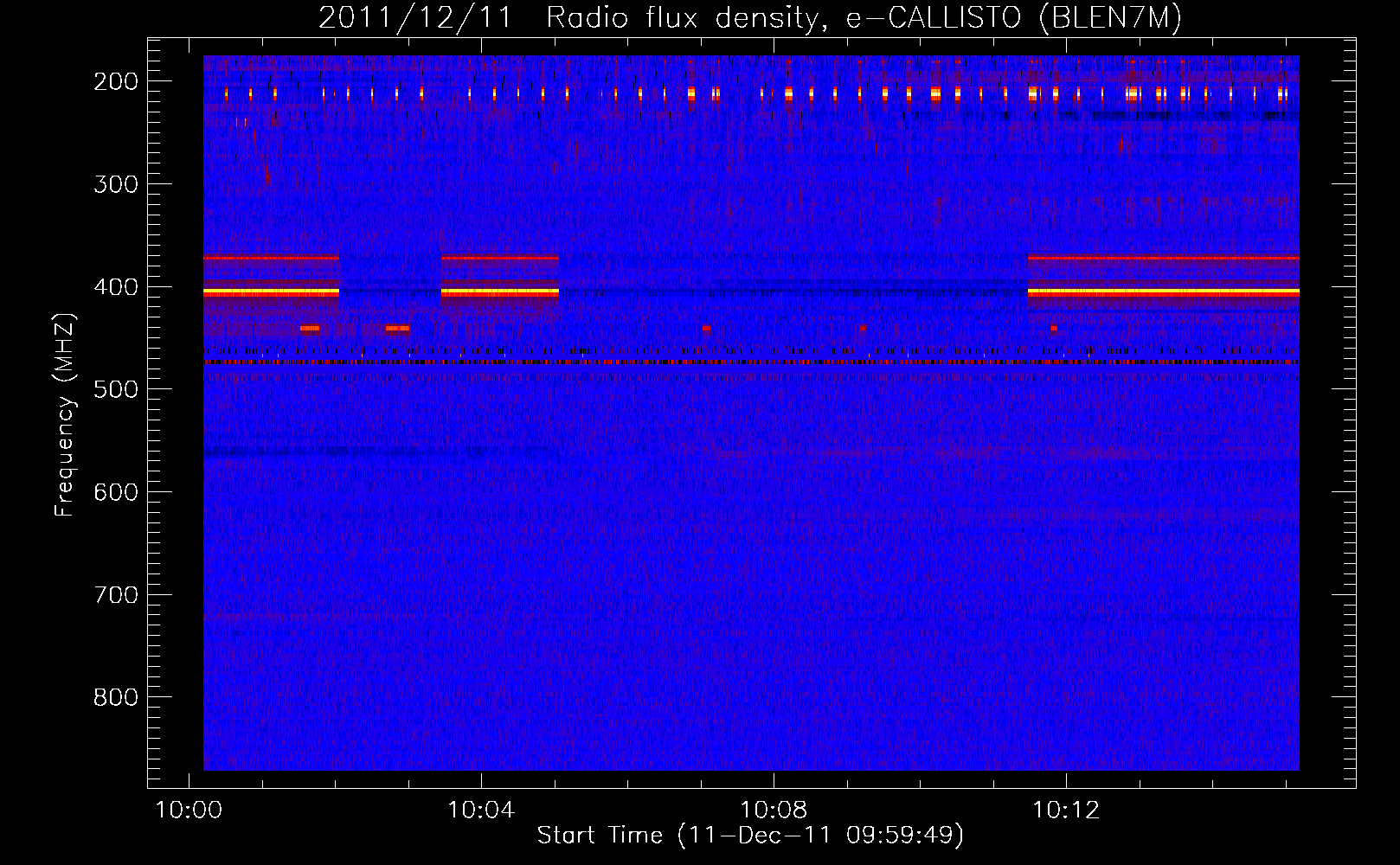1400x865 pixels.
Task: Click the 'Start Time (11-Dec-11 09:59:49)' label
Action: point(750,836)
